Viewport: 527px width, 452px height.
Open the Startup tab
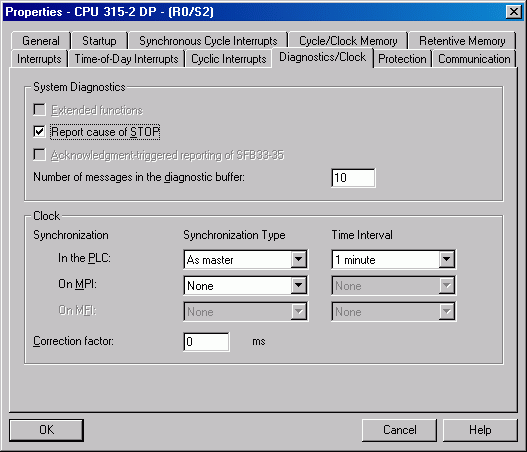99,41
